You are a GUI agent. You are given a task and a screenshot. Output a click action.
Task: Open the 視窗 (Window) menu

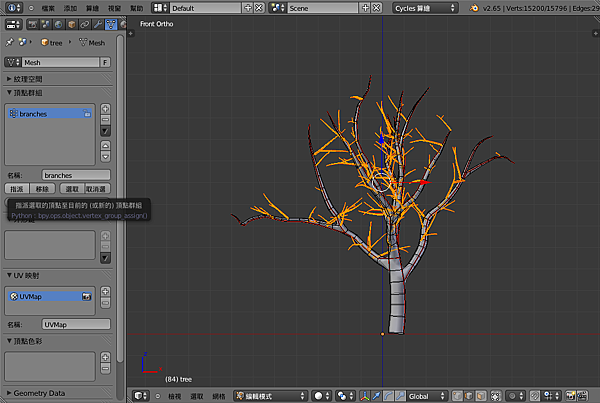(114, 8)
